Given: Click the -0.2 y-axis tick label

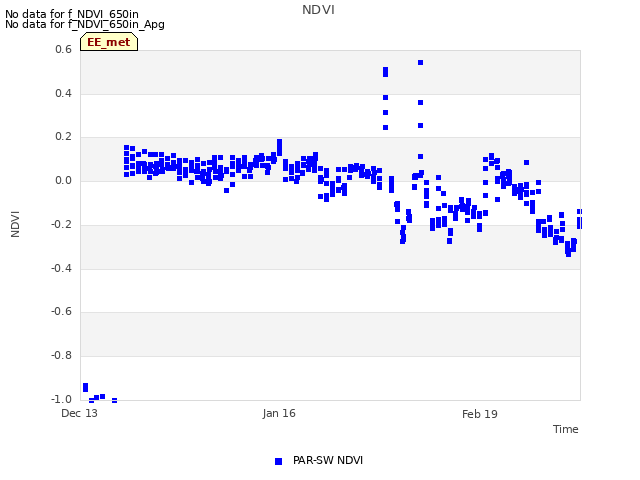Looking at the screenshot, I should (61, 224).
